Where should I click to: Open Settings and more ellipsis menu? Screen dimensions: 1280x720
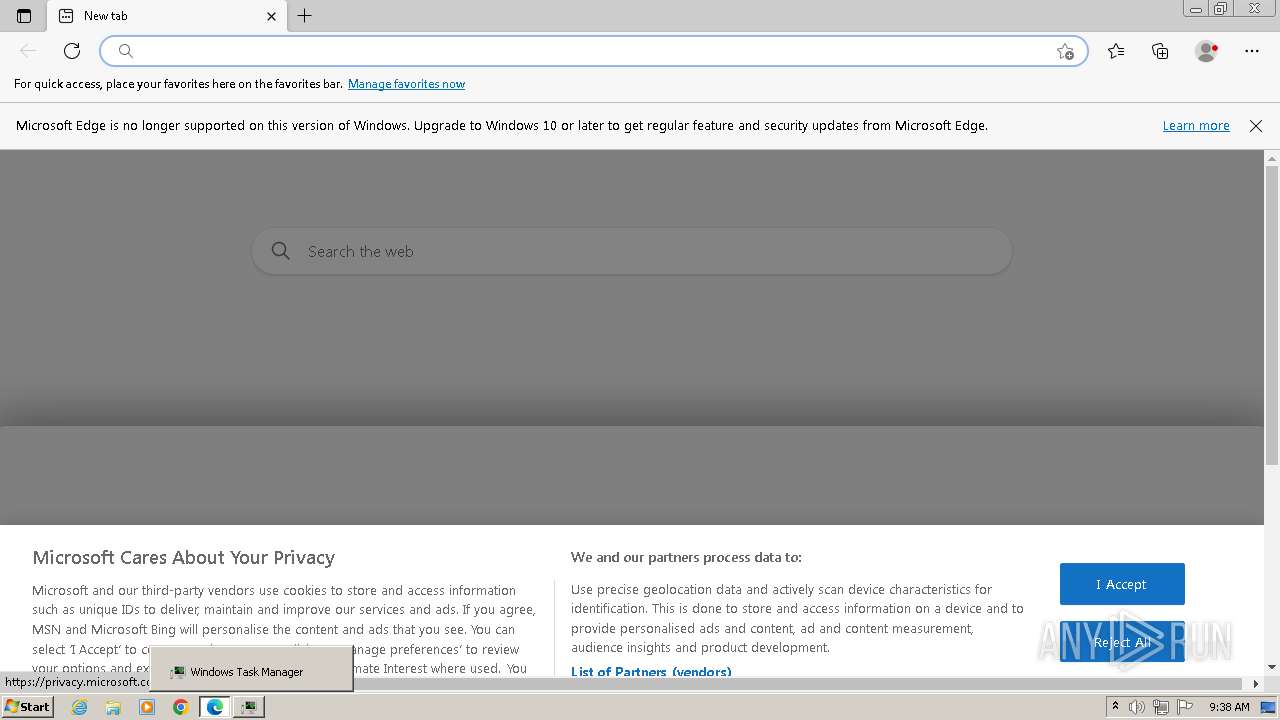click(1252, 51)
